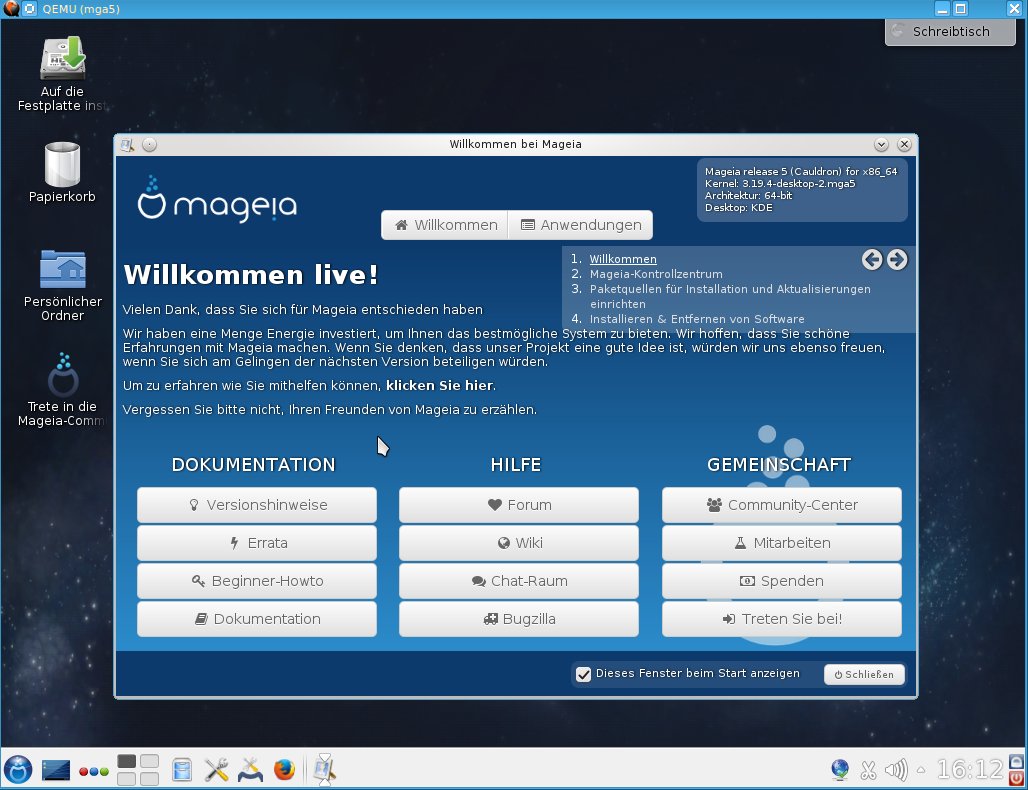Select 'Mageia-Kontrollzentrum' in the slide list
This screenshot has height=790, width=1028.
coord(655,274)
